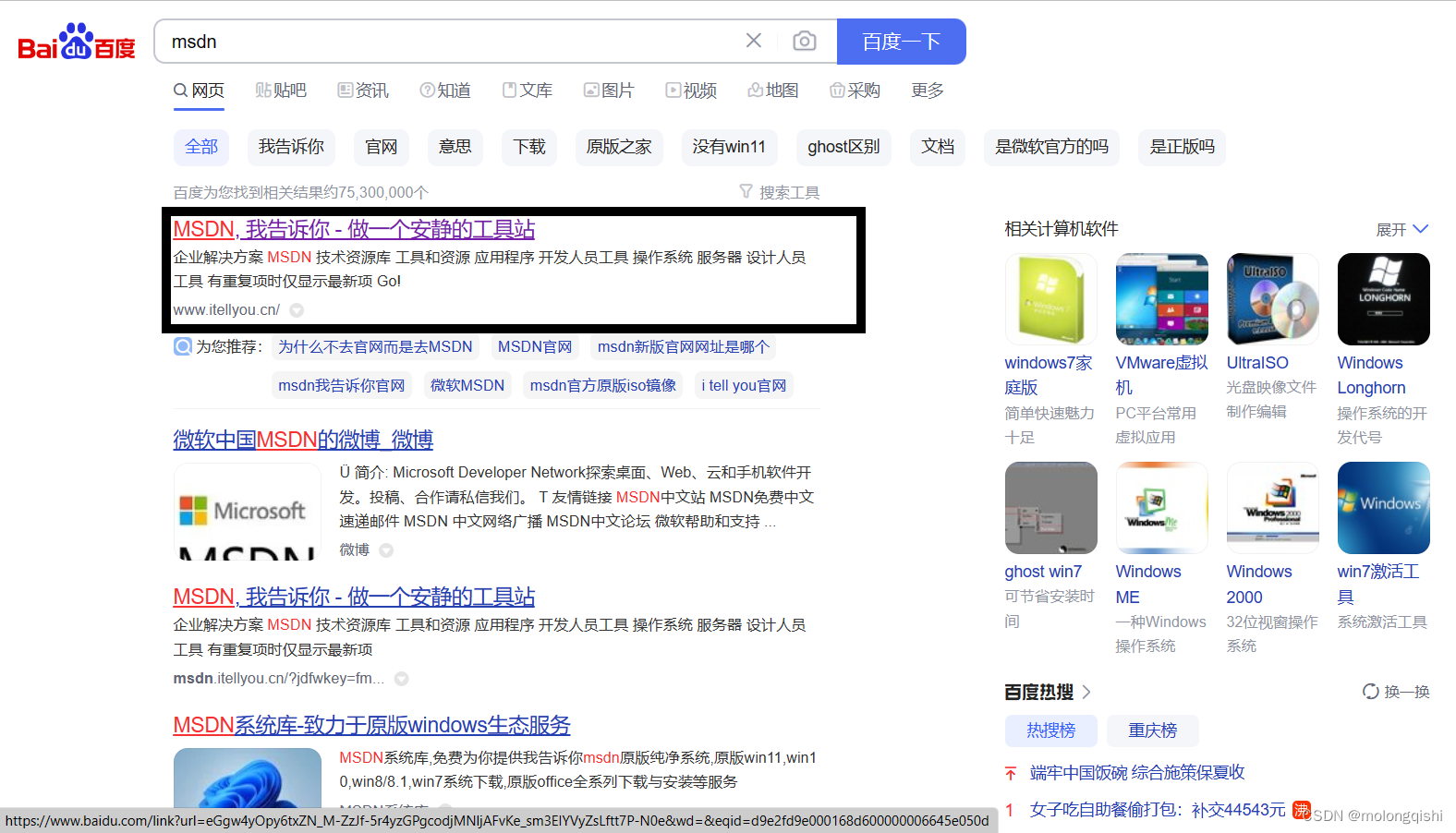Click the i tell you官网 suggestion
The image size is (1456, 833).
tap(744, 385)
